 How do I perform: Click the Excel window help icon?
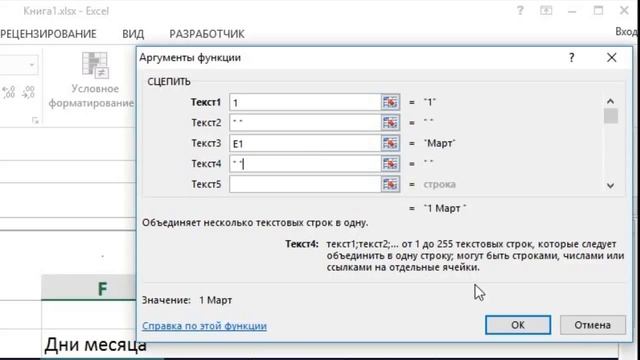[520, 11]
